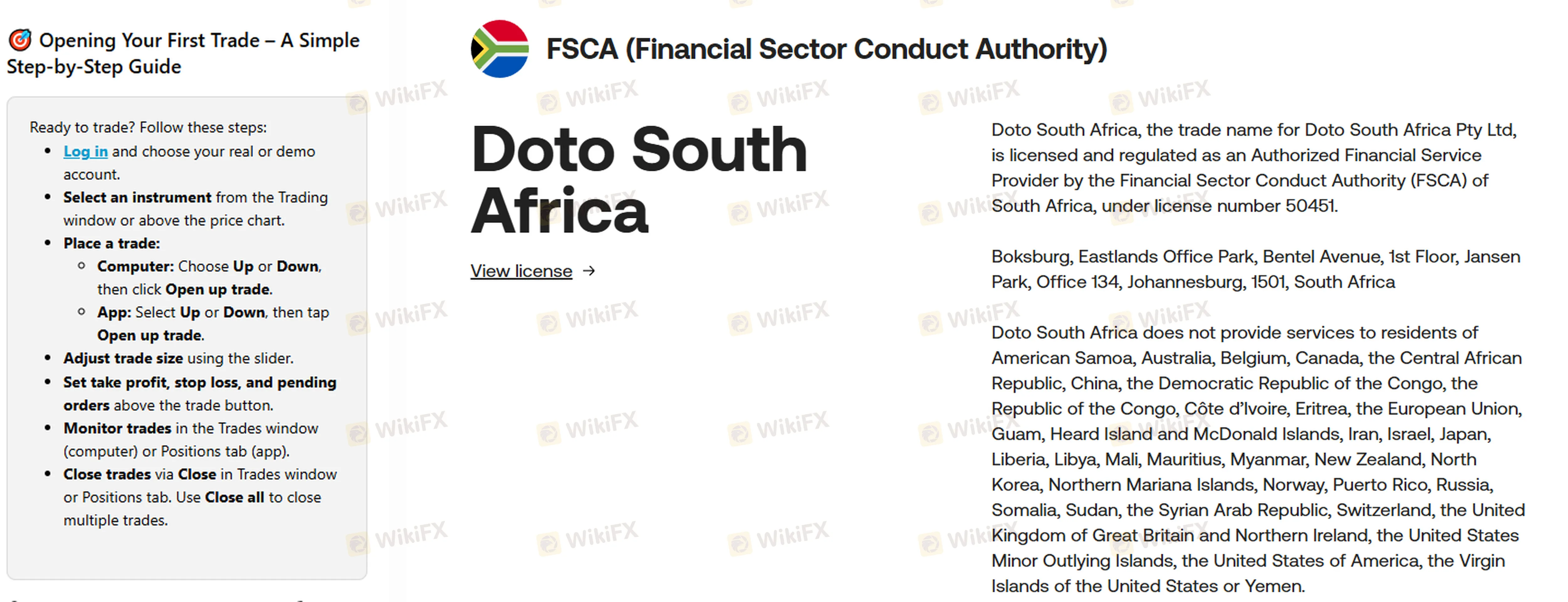Image resolution: width=1568 pixels, height=602 pixels.
Task: Click the Computer: Choose Up or Down sub-step
Action: coord(209,278)
